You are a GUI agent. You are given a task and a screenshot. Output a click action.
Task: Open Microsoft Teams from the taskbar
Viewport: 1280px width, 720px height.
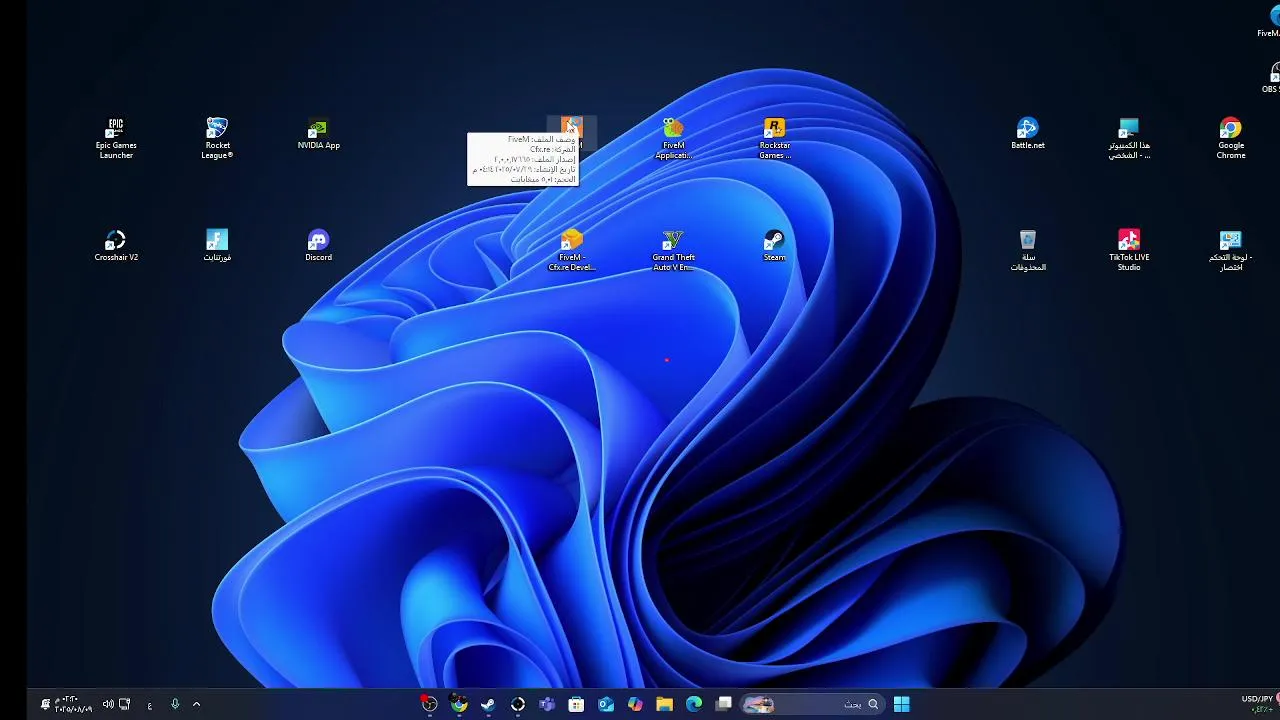coord(547,704)
